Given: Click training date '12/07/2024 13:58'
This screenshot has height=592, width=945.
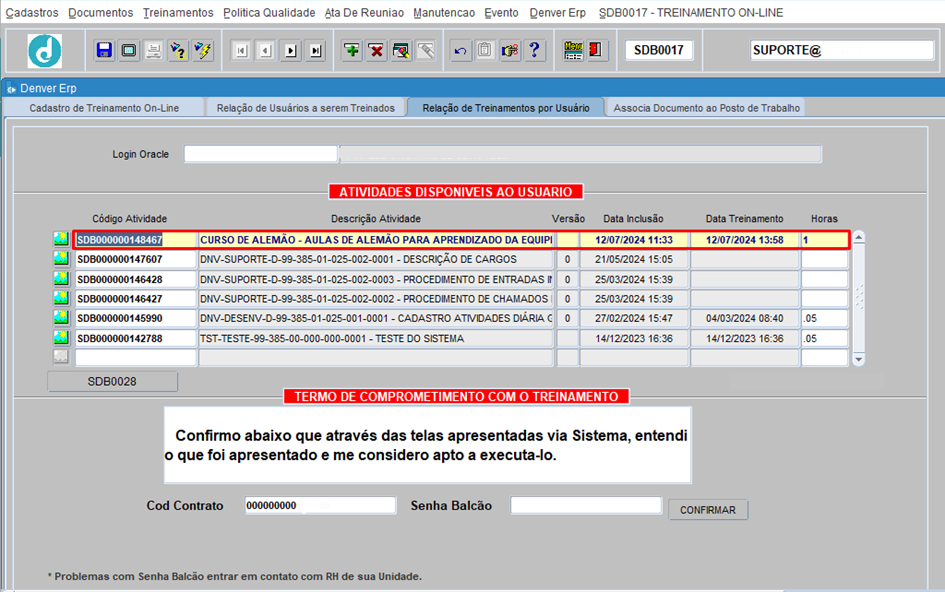Looking at the screenshot, I should pyautogui.click(x=745, y=239).
